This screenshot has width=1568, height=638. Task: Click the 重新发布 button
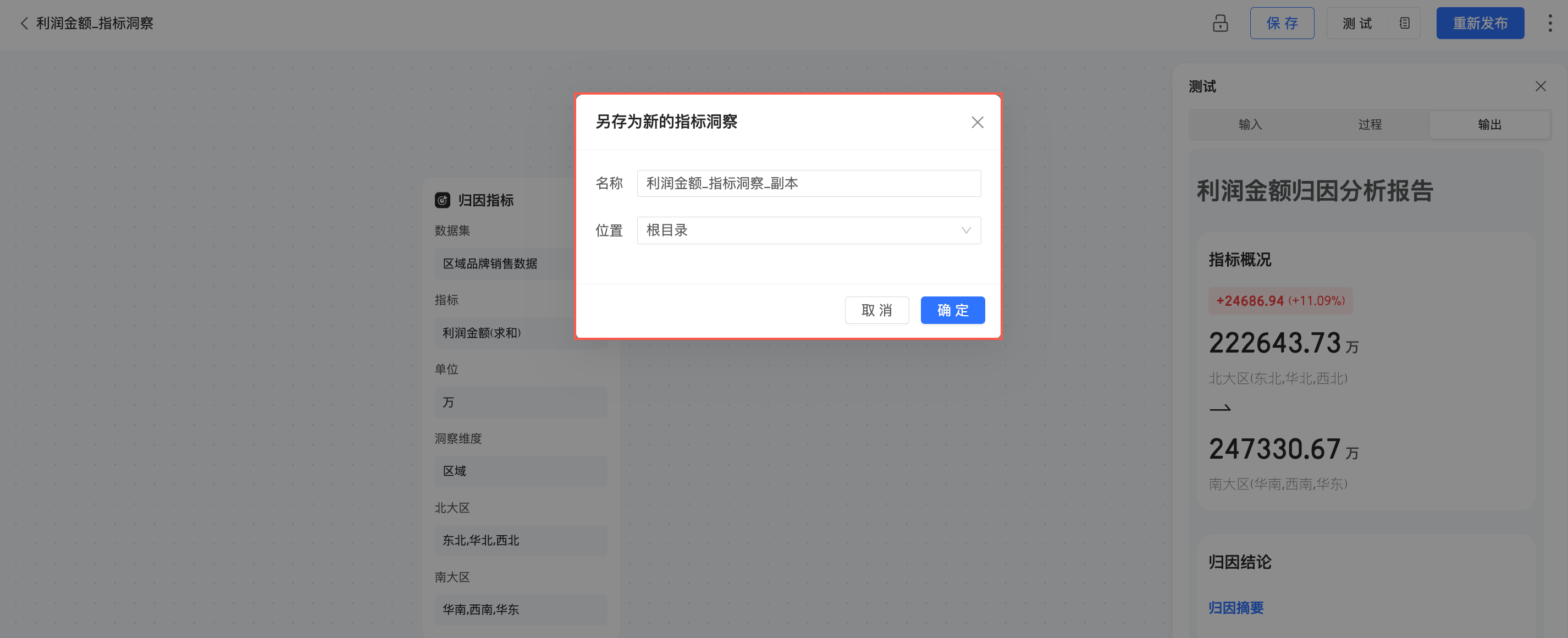(1479, 23)
